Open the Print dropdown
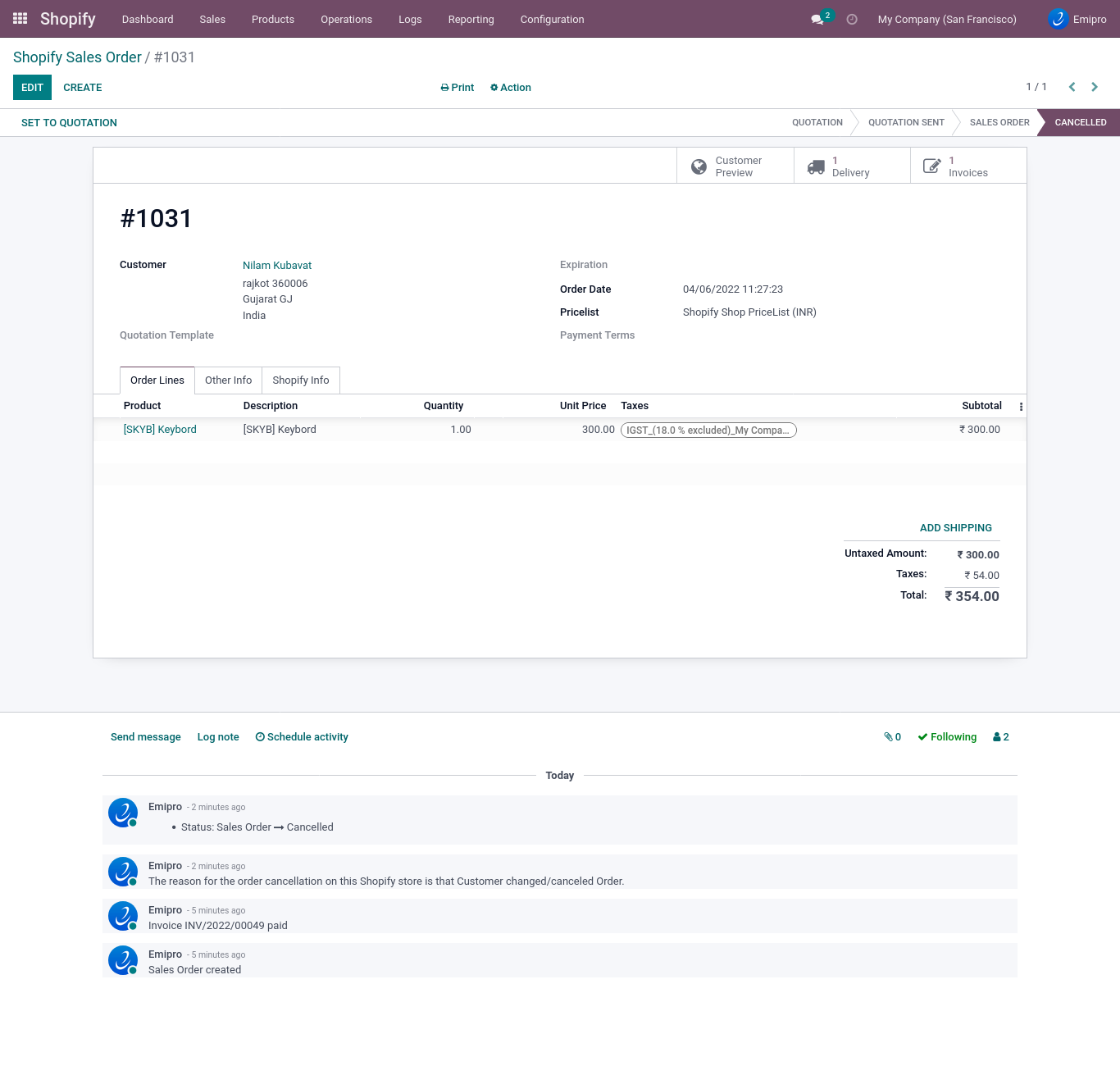 point(458,88)
